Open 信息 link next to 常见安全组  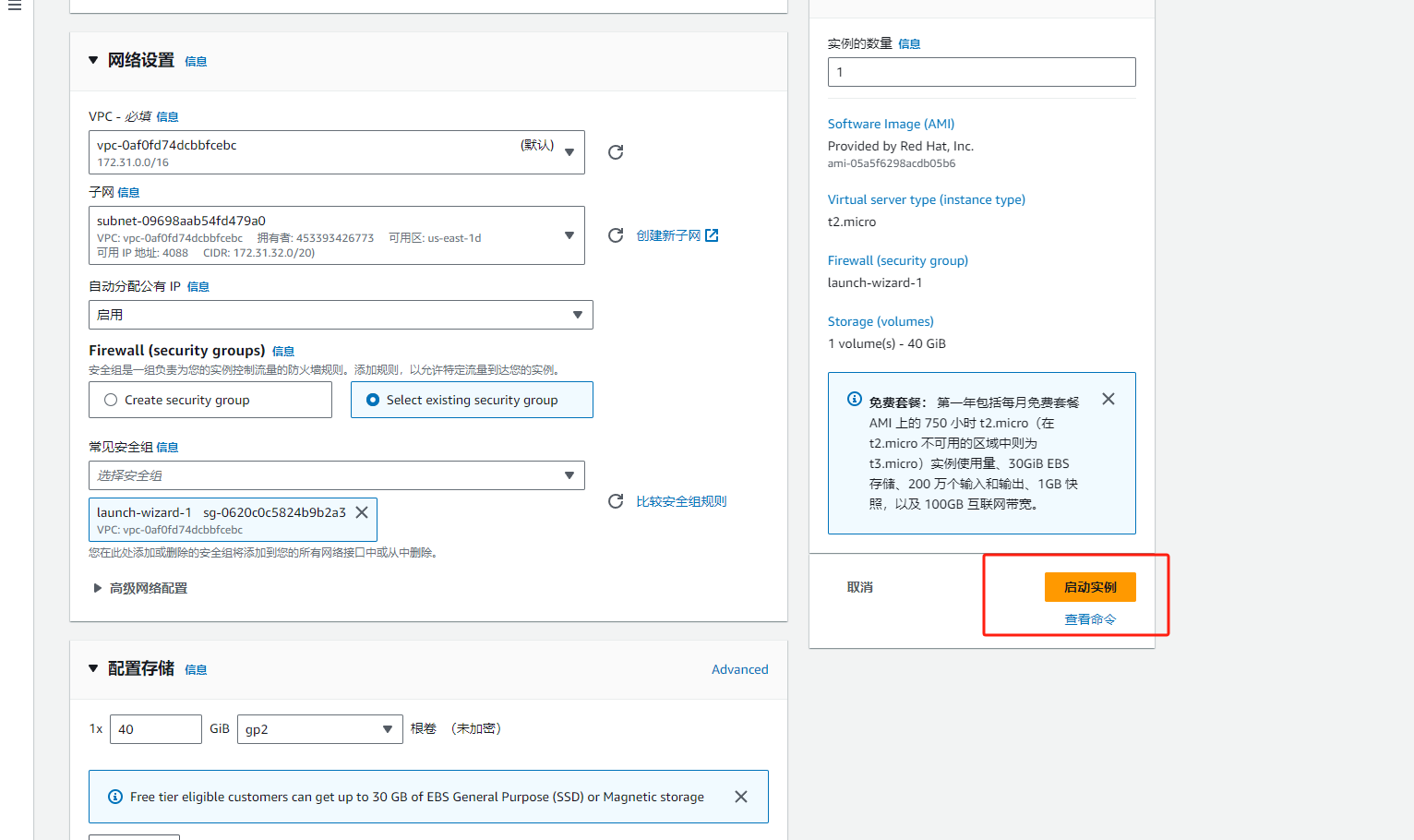[167, 448]
